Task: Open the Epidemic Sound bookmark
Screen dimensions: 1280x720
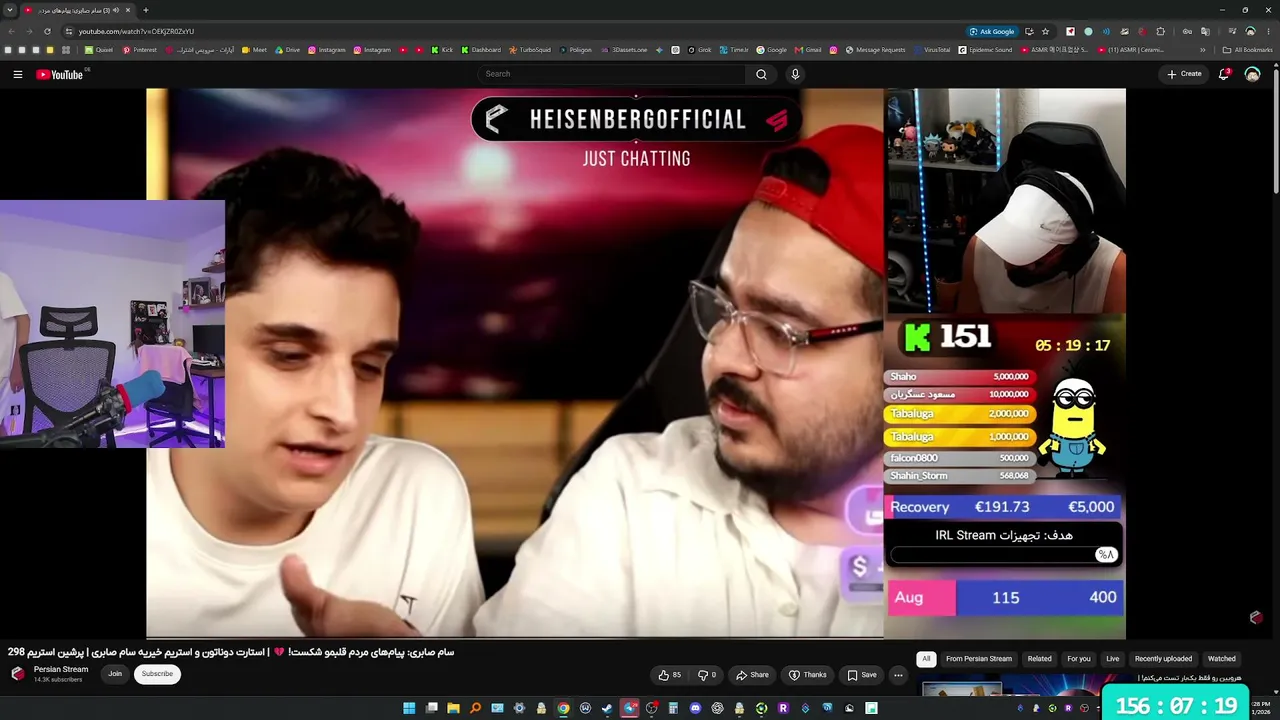Action: tap(986, 50)
